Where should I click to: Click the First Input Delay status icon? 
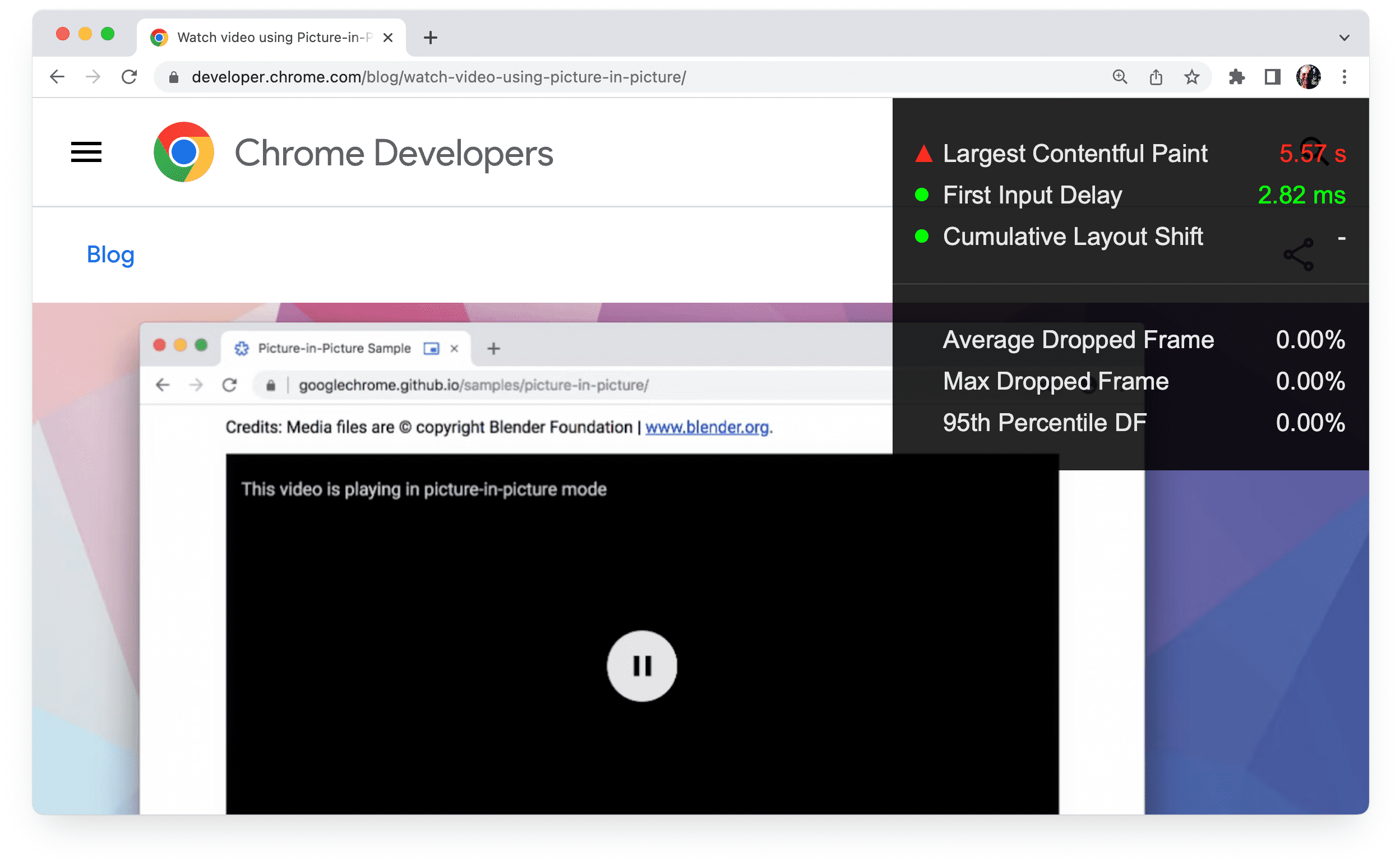pyautogui.click(x=920, y=194)
